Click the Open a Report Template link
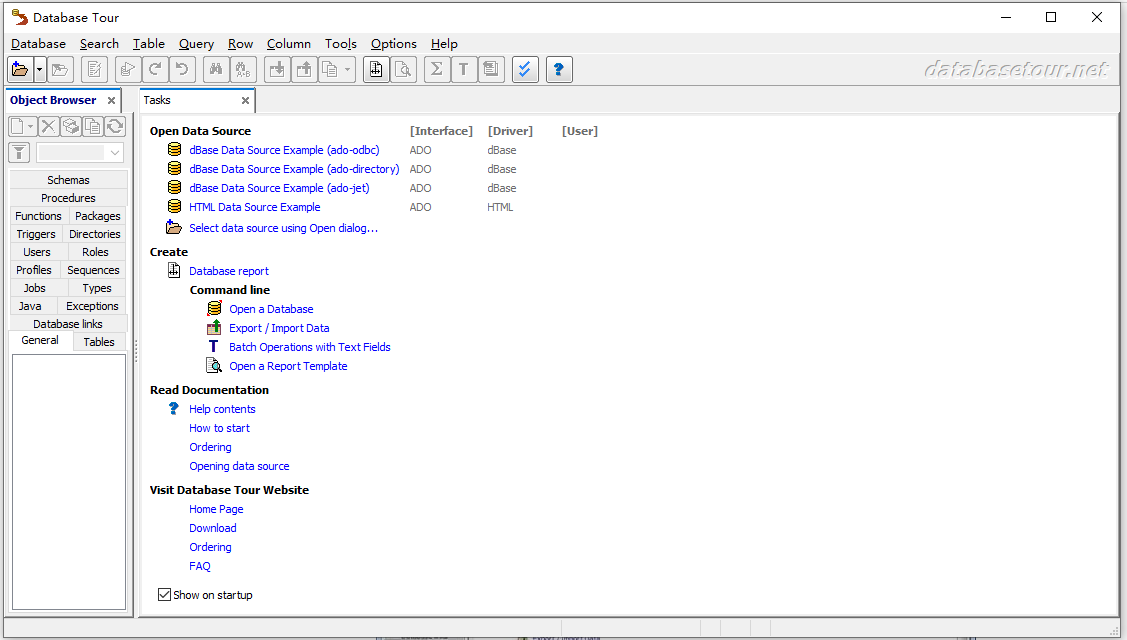This screenshot has height=640, width=1127. click(288, 366)
